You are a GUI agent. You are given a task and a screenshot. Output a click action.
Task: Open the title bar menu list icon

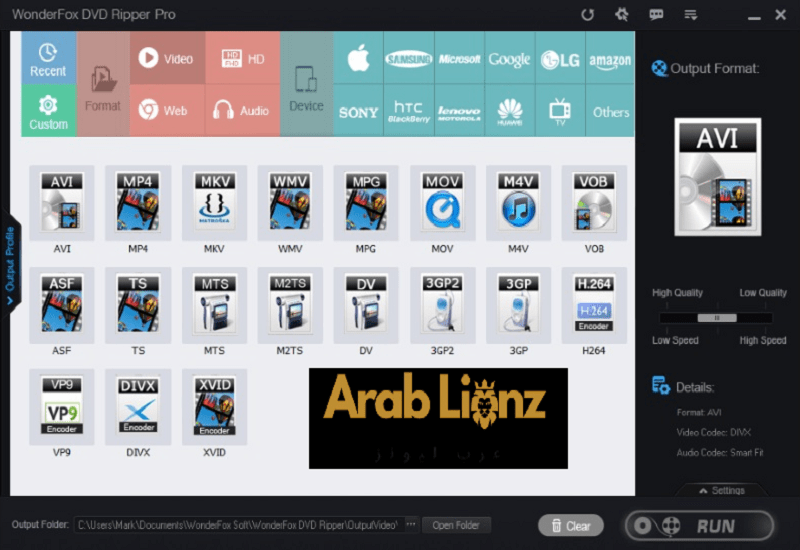(691, 14)
